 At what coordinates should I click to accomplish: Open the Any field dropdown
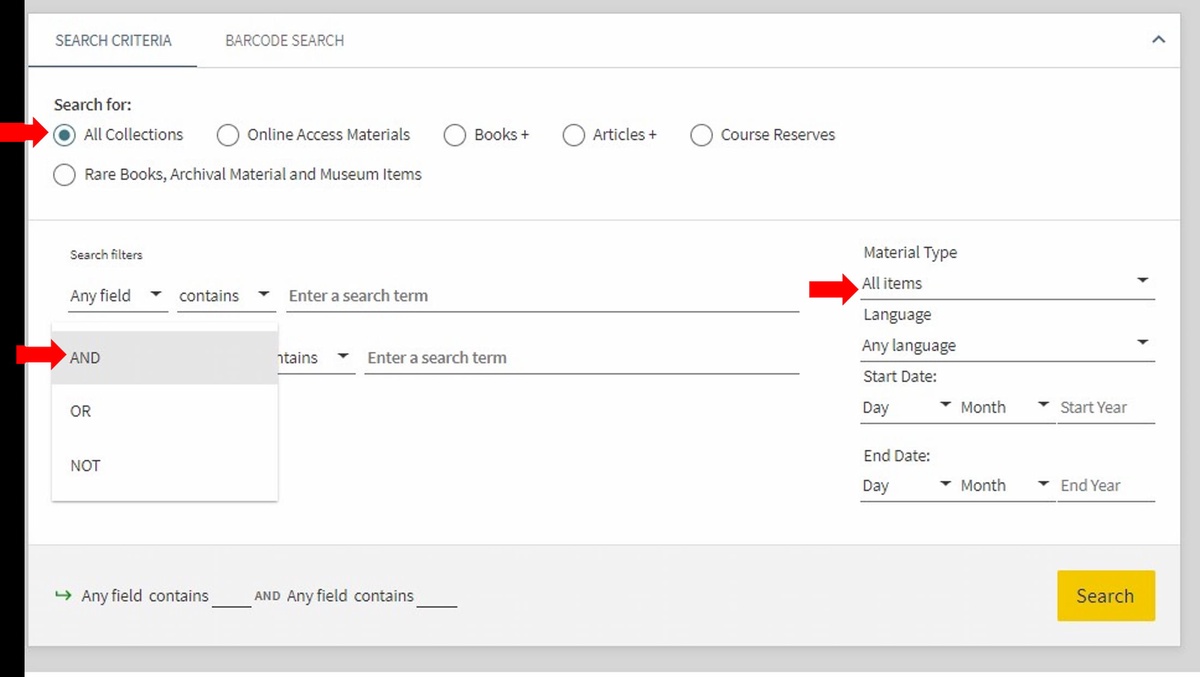pos(115,295)
